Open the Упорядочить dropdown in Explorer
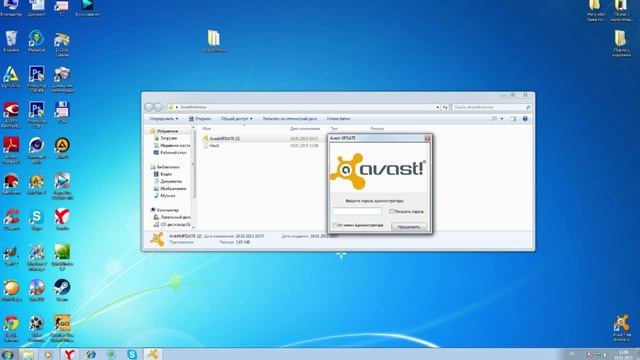Image resolution: width=640 pixels, height=360 pixels. pos(164,119)
